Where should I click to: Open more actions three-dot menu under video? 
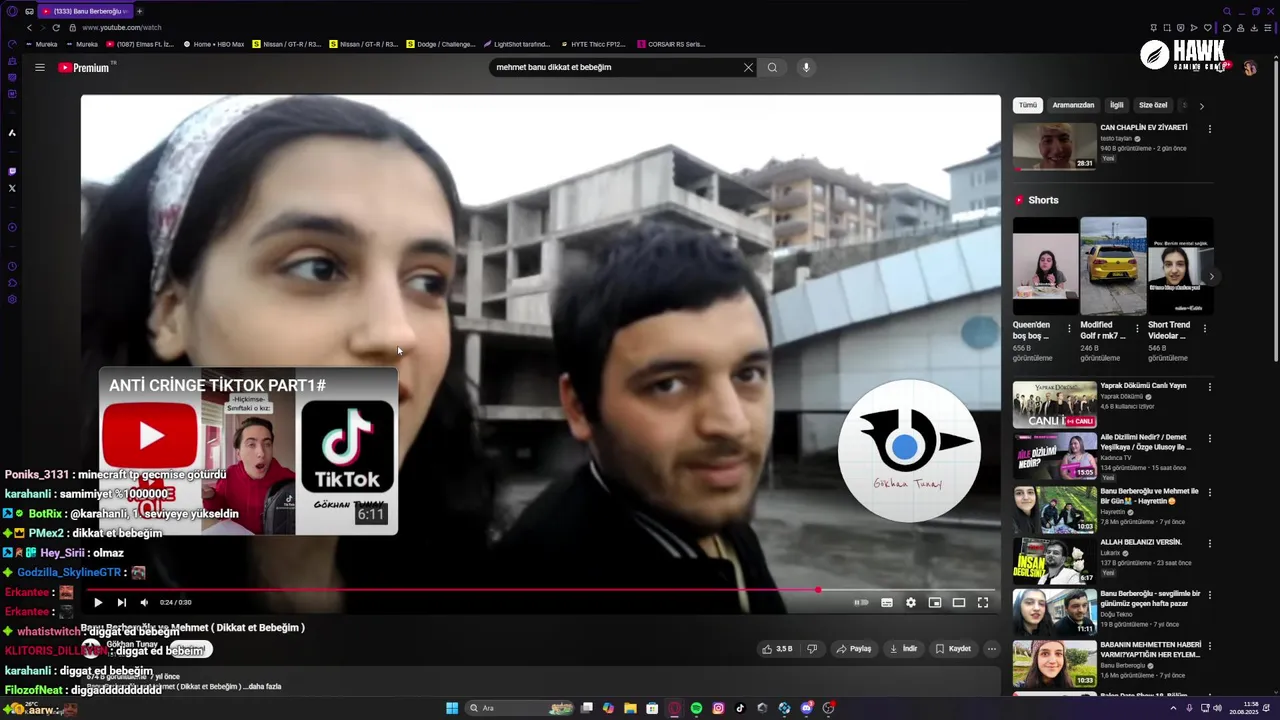pyautogui.click(x=992, y=649)
